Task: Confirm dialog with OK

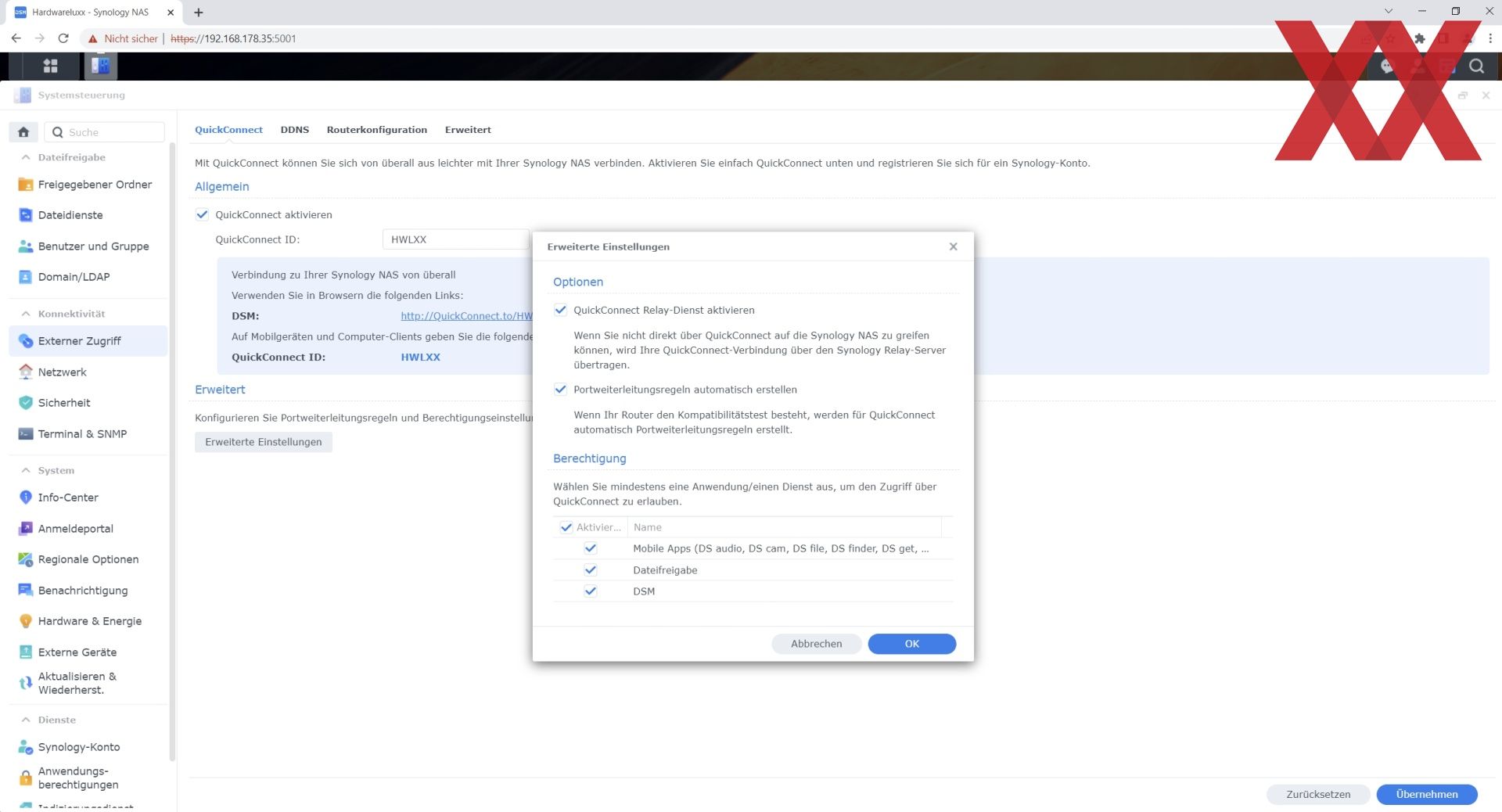Action: coord(912,644)
